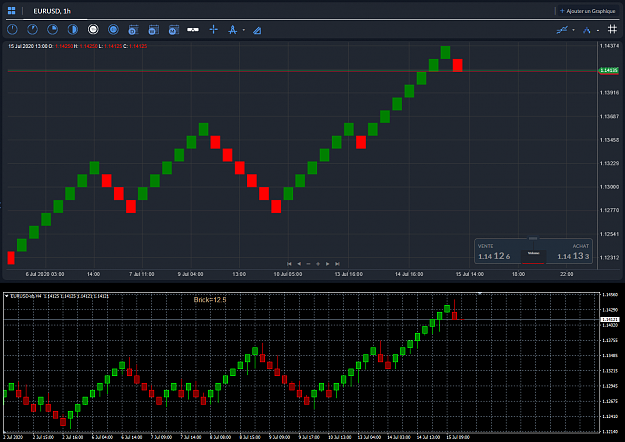Activate the crosshair cursor tool
The width and height of the screenshot is (625, 442).
point(214,29)
